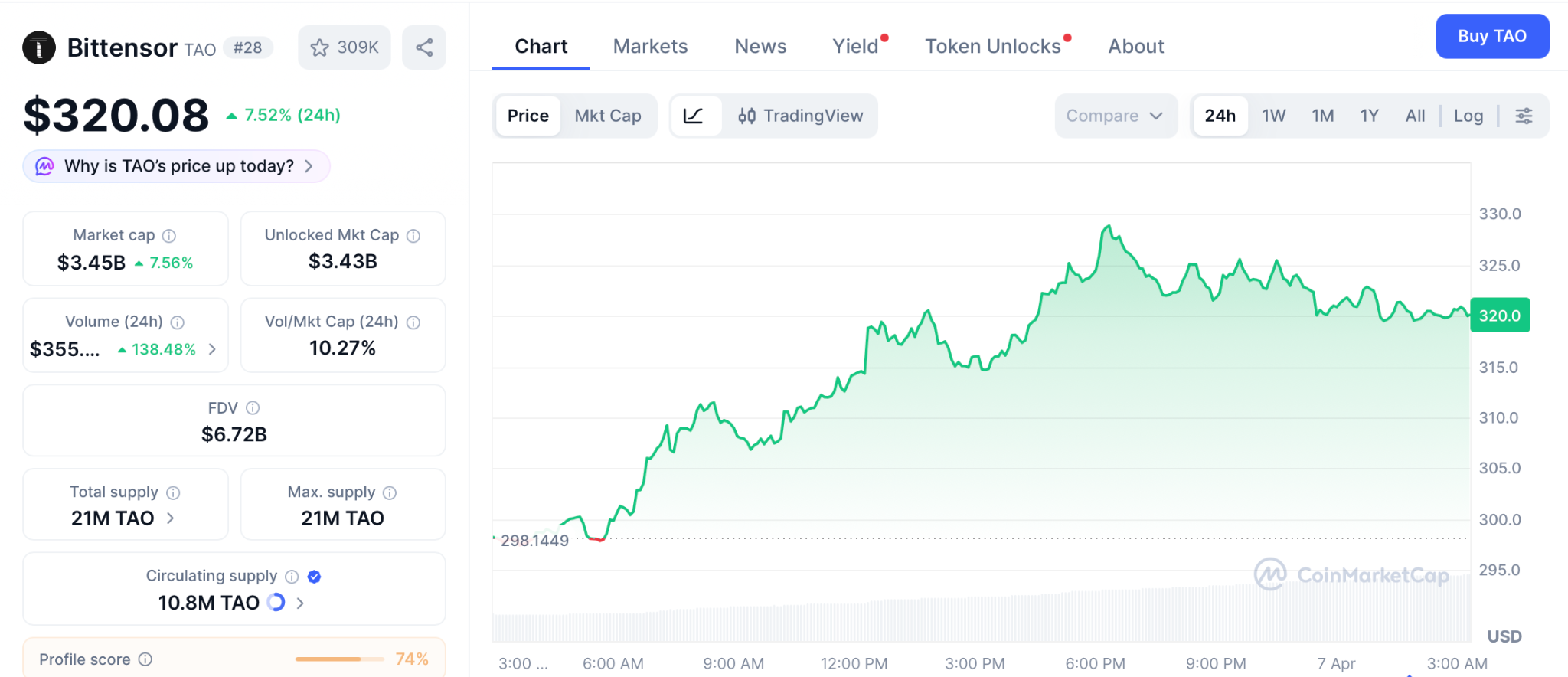Open 'Why is TAO's price up today?'
The width and height of the screenshot is (1568, 677).
click(178, 166)
